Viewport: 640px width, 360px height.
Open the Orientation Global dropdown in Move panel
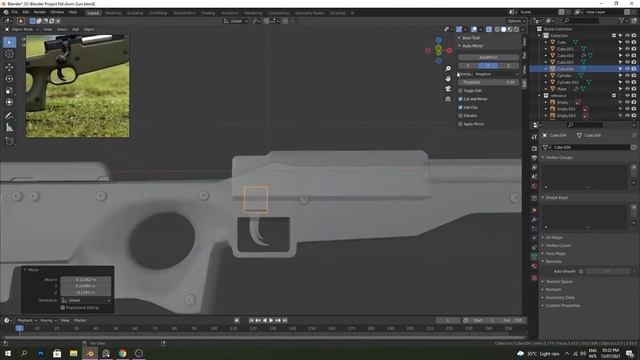86,300
